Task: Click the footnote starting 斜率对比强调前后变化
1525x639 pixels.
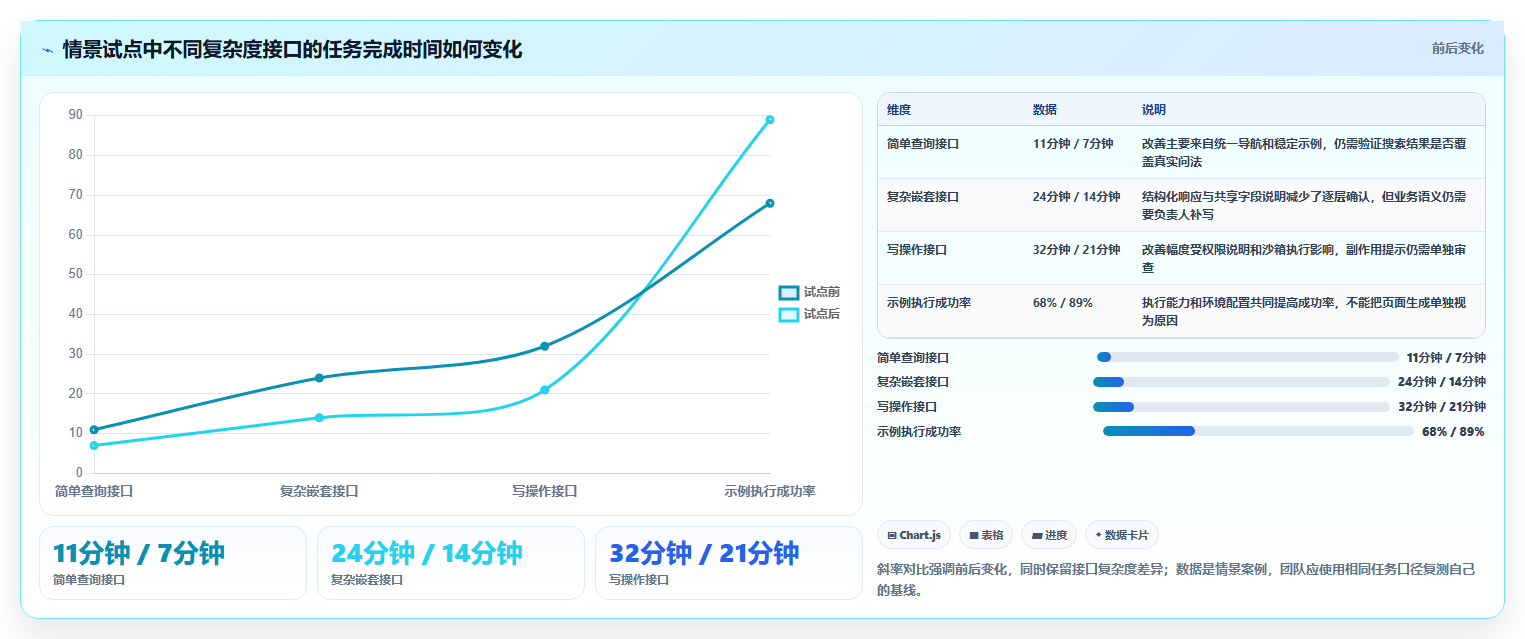Action: [x=1176, y=580]
